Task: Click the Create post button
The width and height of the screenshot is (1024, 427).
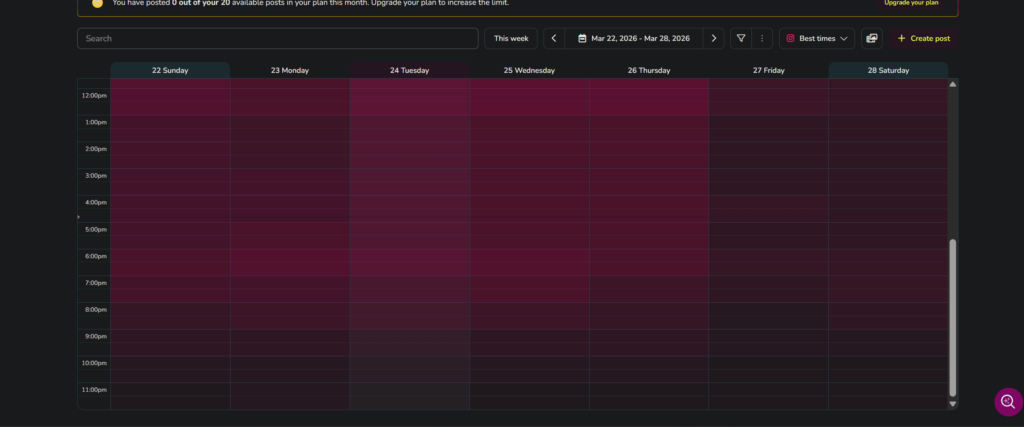Action: 923,39
